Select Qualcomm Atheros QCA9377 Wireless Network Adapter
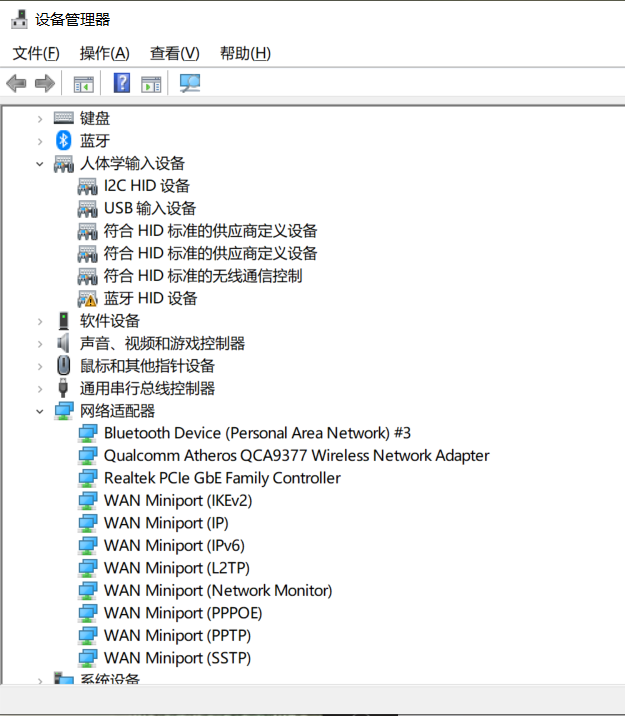Image resolution: width=625 pixels, height=716 pixels. click(x=297, y=456)
